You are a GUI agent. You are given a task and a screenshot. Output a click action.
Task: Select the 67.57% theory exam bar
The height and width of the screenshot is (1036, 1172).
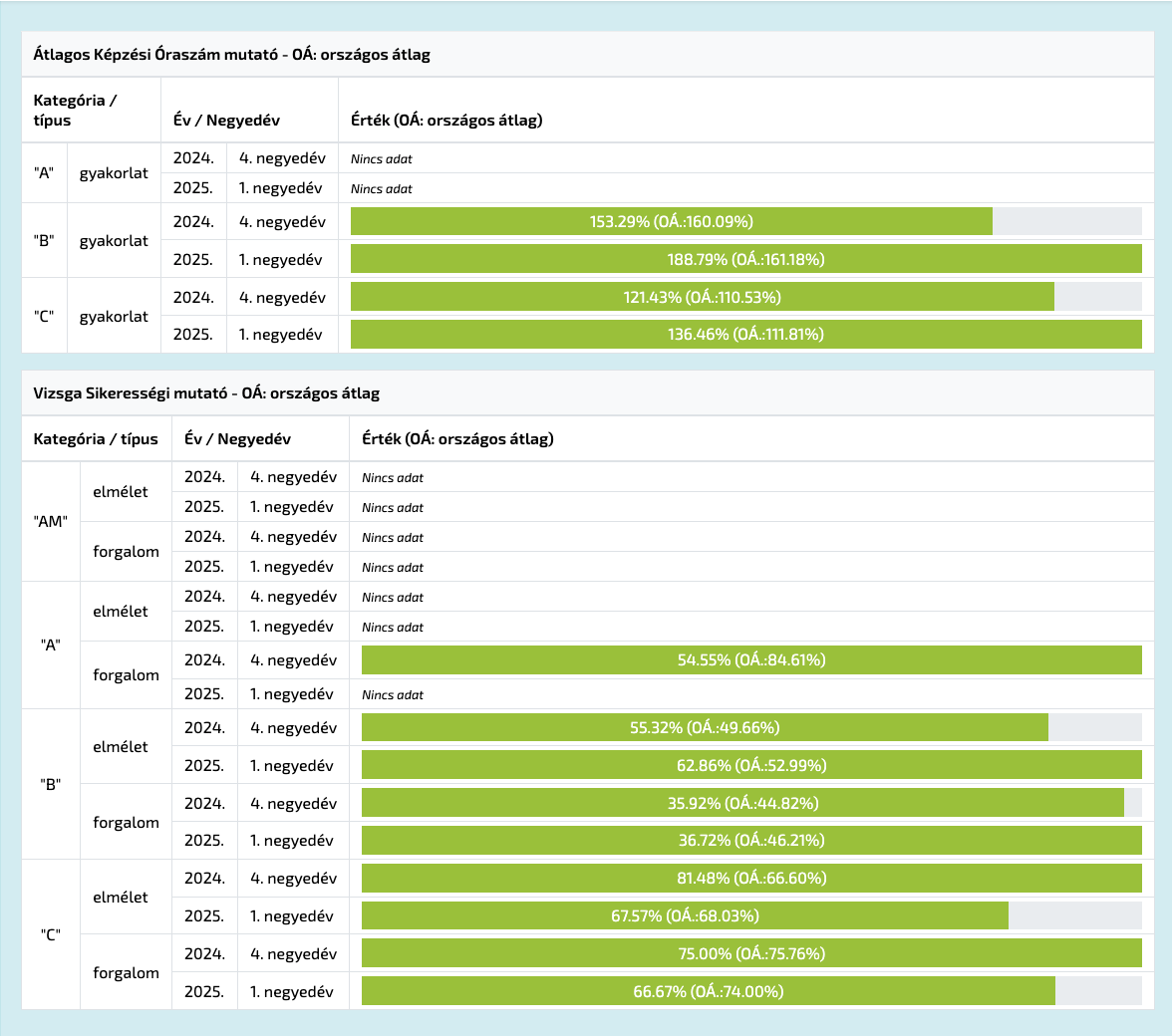click(x=685, y=916)
